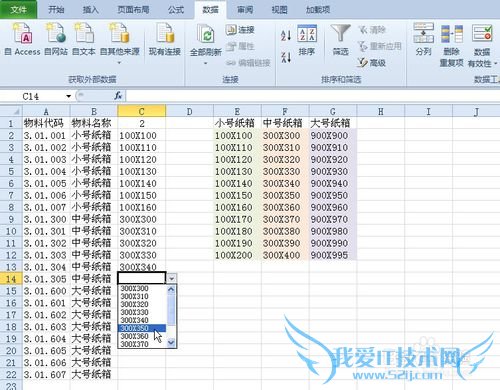The image size is (500, 390).
Task: Click dropdown list scroll up arrow
Action: pyautogui.click(x=171, y=289)
